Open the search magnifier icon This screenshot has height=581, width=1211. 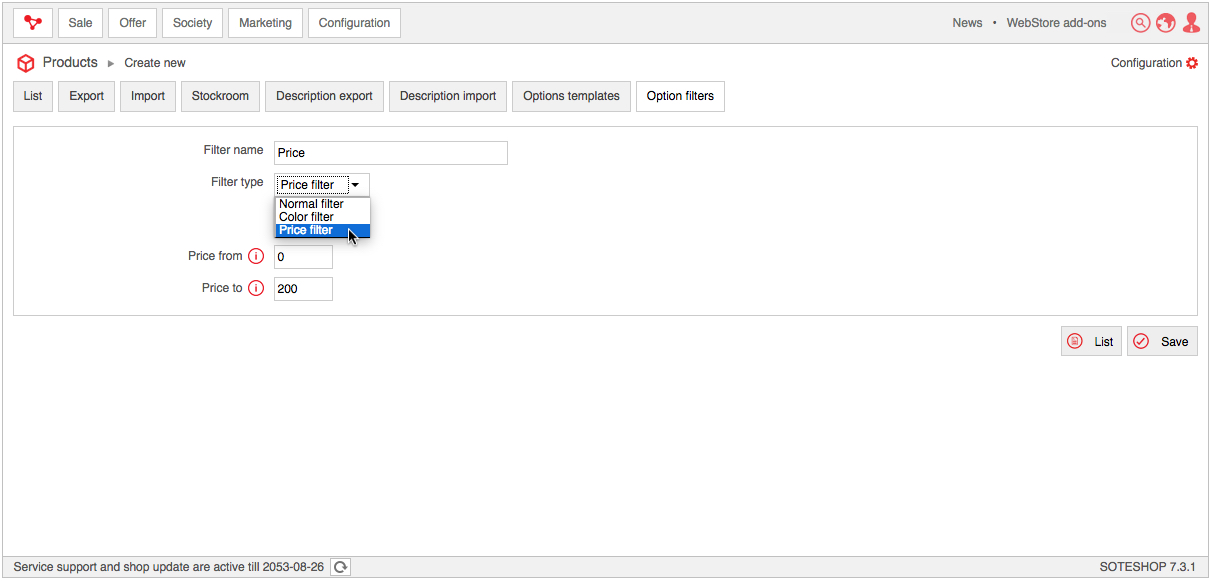(x=1140, y=22)
